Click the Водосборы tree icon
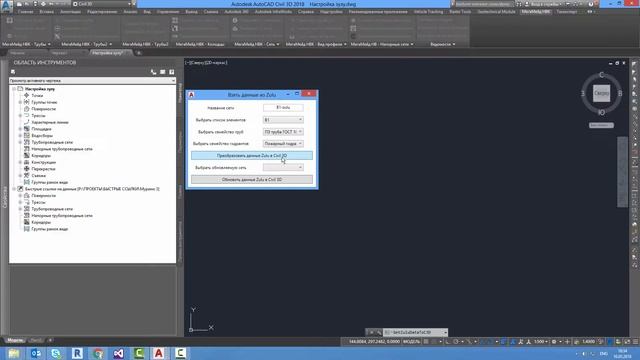640x360 pixels. pyautogui.click(x=27, y=136)
